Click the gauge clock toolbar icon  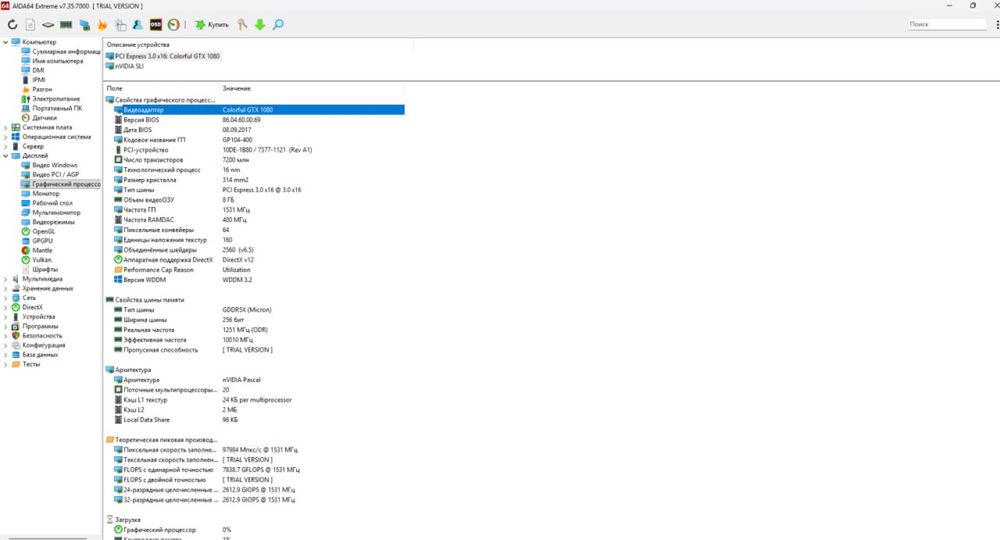[x=173, y=25]
